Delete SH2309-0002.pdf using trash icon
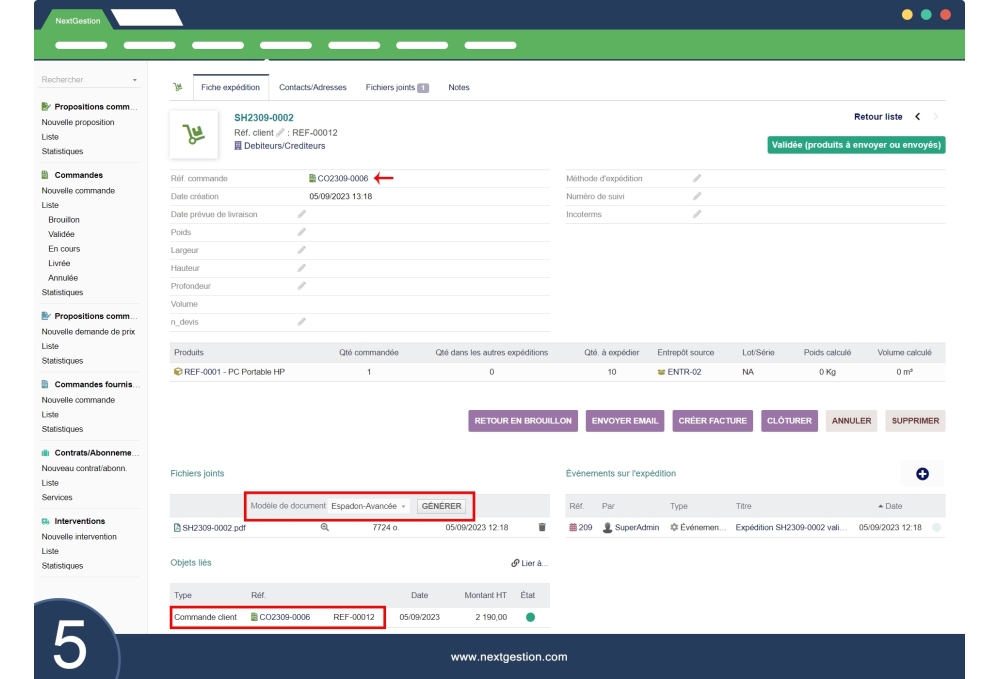 (x=542, y=527)
